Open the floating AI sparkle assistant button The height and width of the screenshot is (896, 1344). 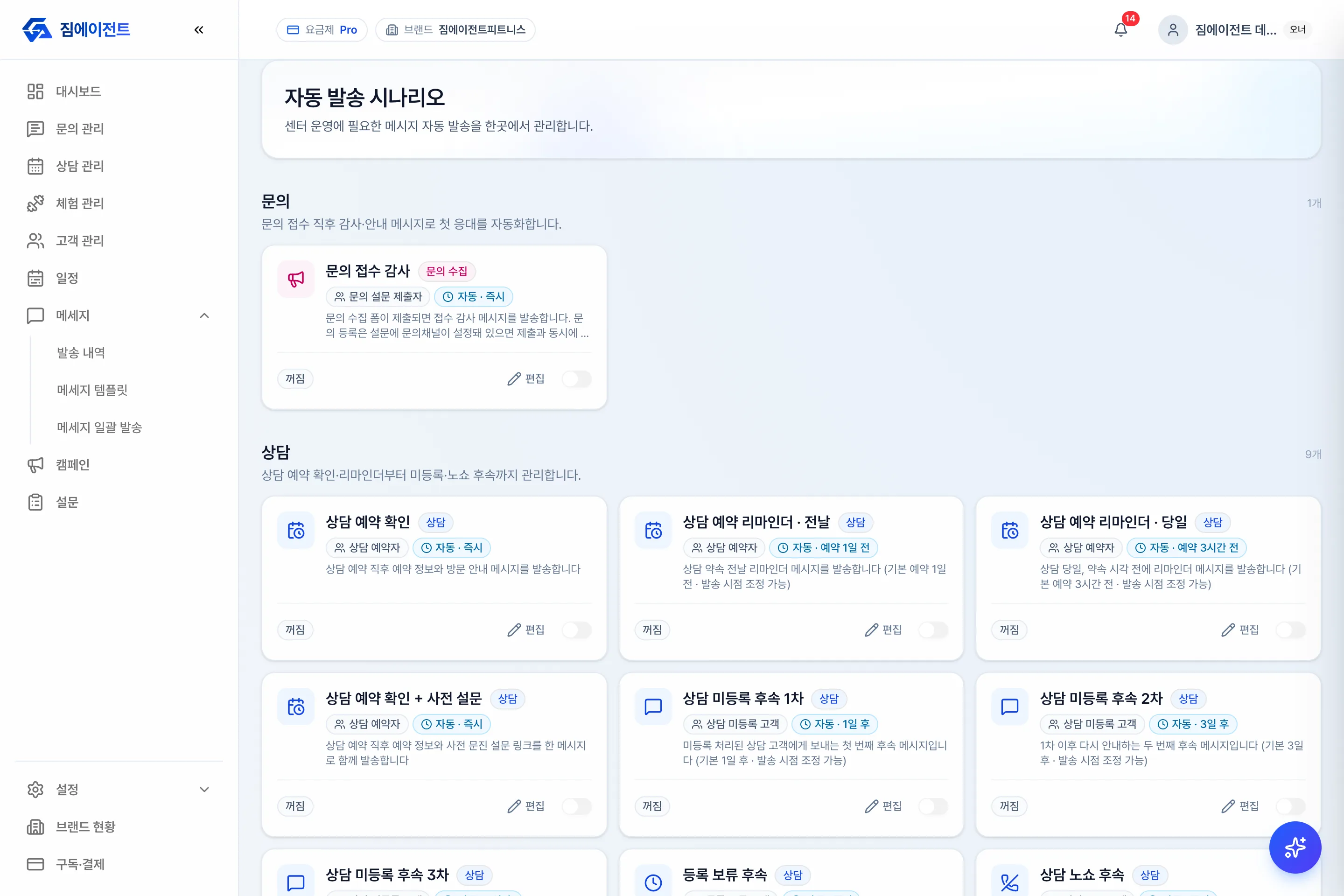point(1295,847)
